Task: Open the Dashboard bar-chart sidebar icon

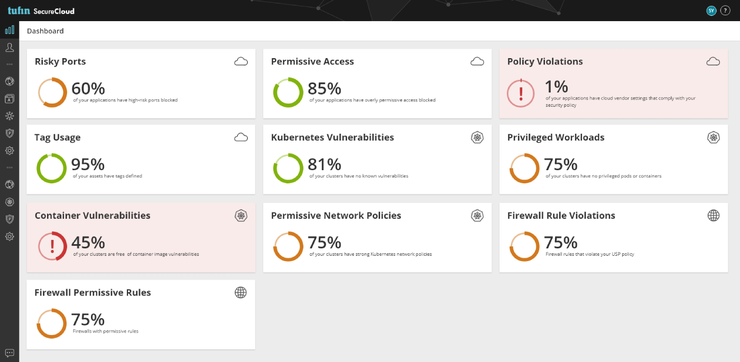Action: pos(9,30)
